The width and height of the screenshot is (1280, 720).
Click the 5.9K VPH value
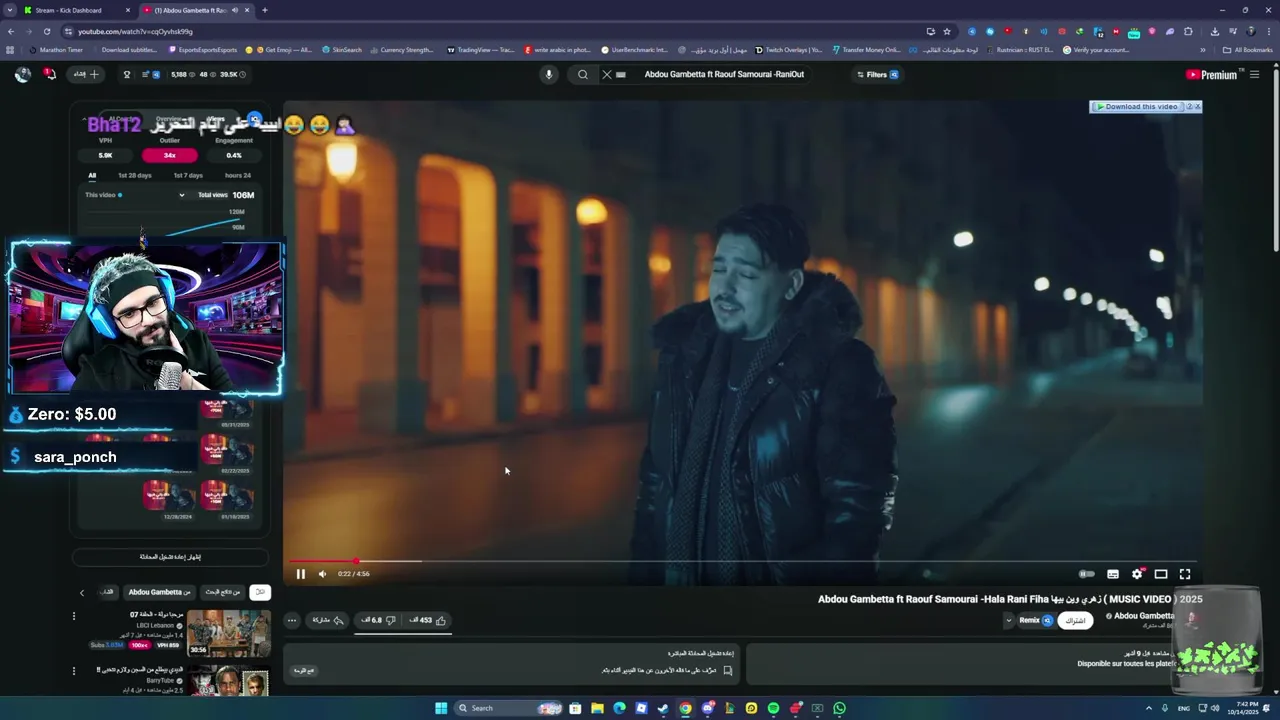[x=105, y=155]
